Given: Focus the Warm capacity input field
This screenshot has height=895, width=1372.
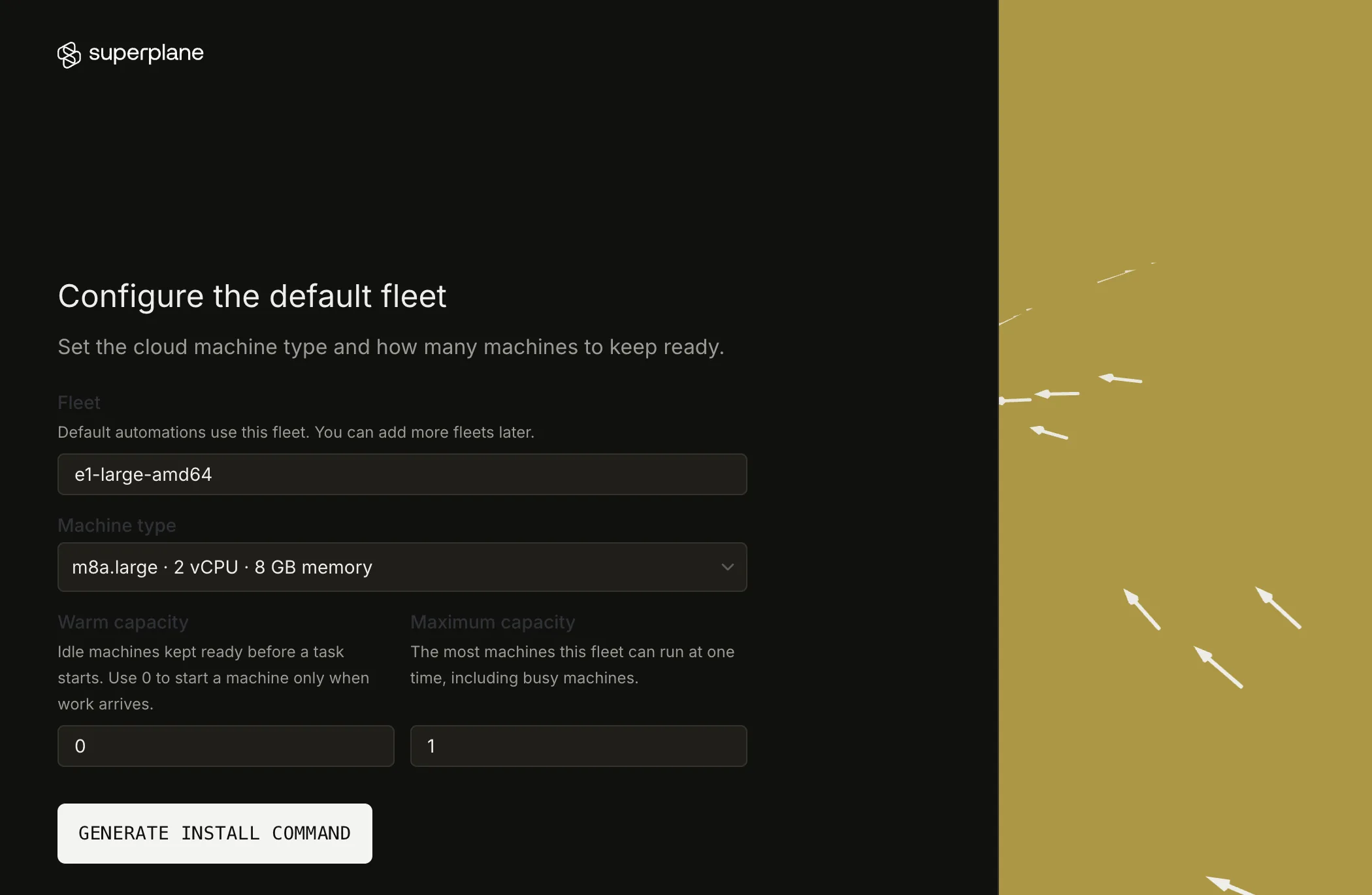Looking at the screenshot, I should coord(225,746).
